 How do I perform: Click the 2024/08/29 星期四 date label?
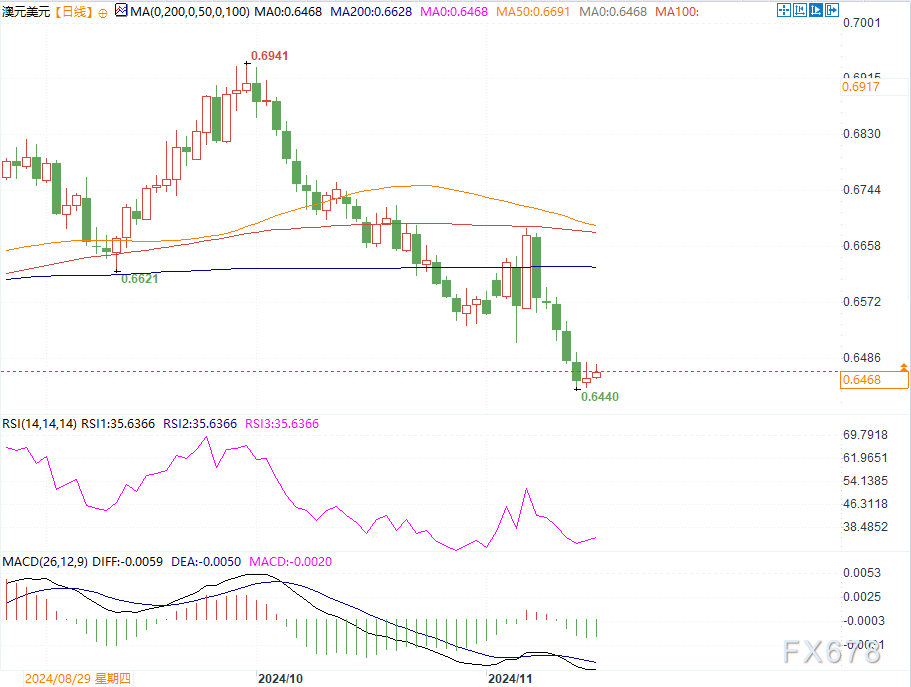coord(78,679)
